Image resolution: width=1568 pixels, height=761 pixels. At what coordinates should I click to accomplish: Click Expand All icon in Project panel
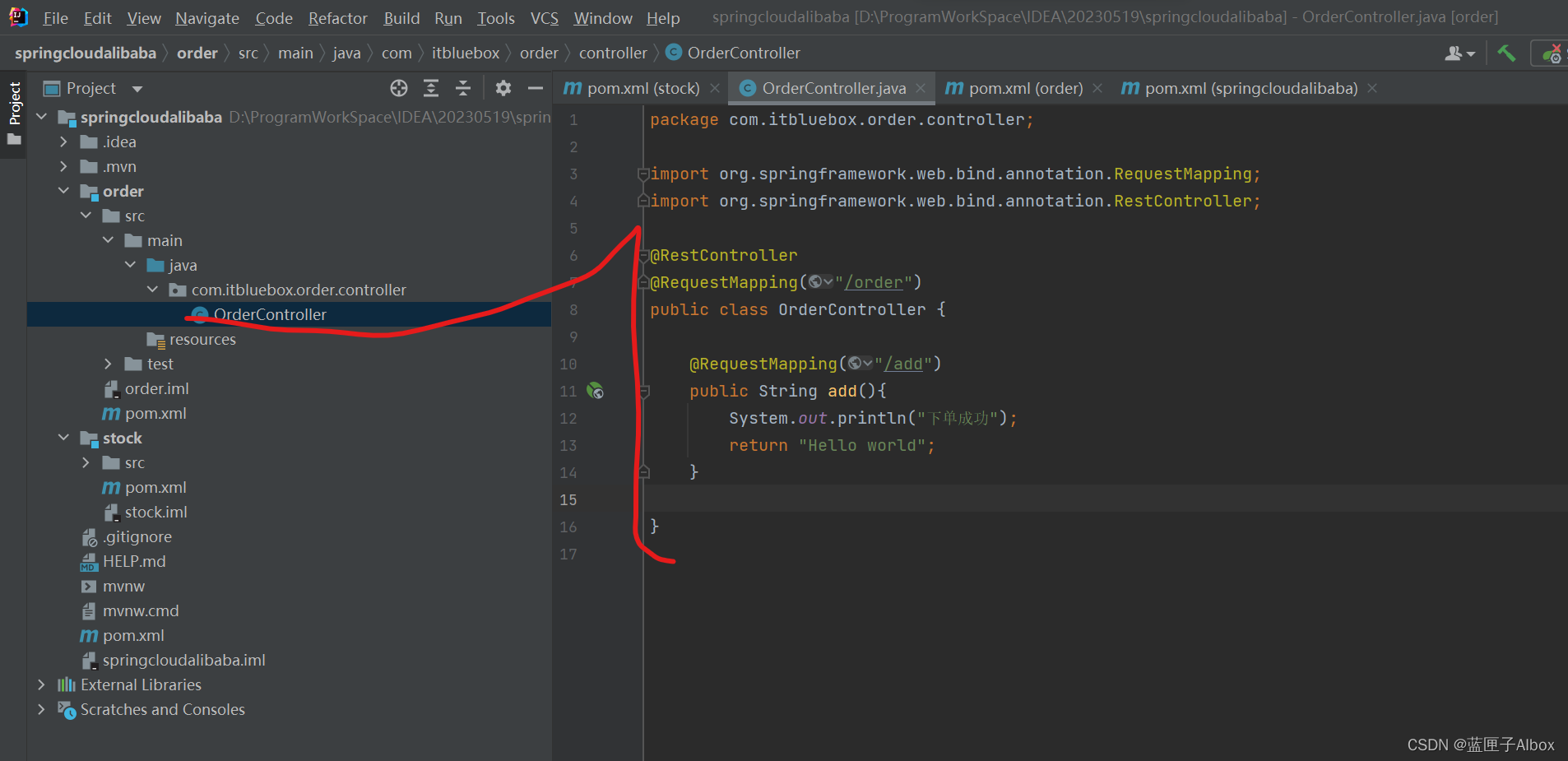coord(431,88)
